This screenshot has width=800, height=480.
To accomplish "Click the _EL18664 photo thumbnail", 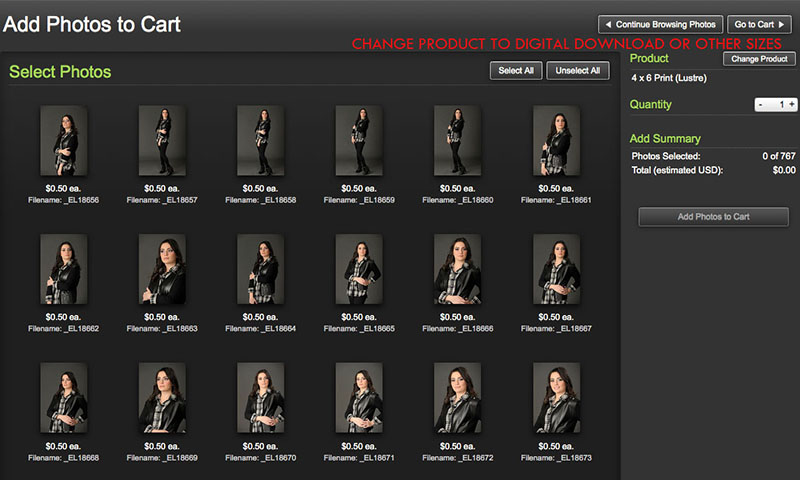I will click(260, 270).
